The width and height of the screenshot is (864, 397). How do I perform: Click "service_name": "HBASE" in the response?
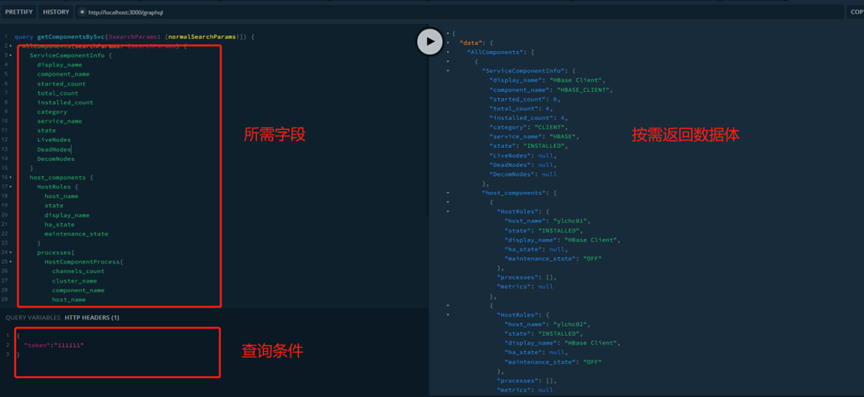[x=534, y=137]
